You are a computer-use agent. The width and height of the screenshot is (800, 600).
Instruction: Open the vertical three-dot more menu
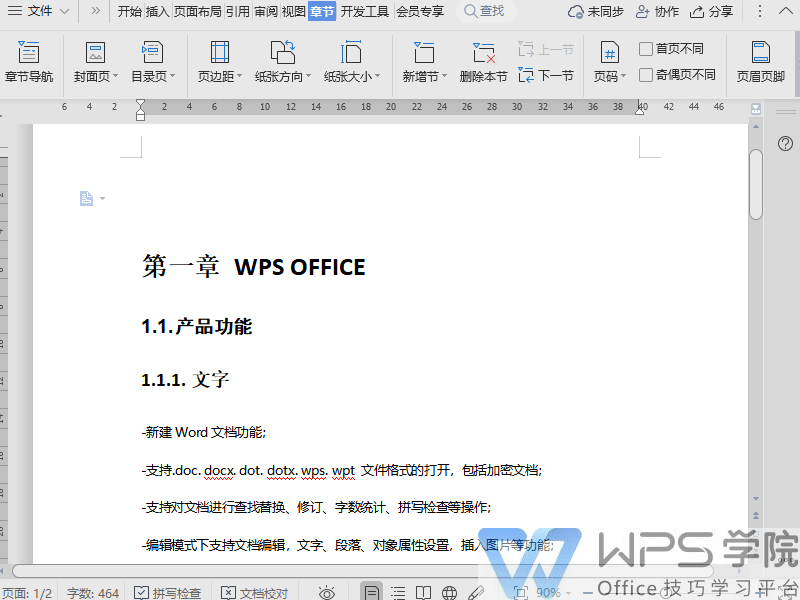pyautogui.click(x=760, y=11)
